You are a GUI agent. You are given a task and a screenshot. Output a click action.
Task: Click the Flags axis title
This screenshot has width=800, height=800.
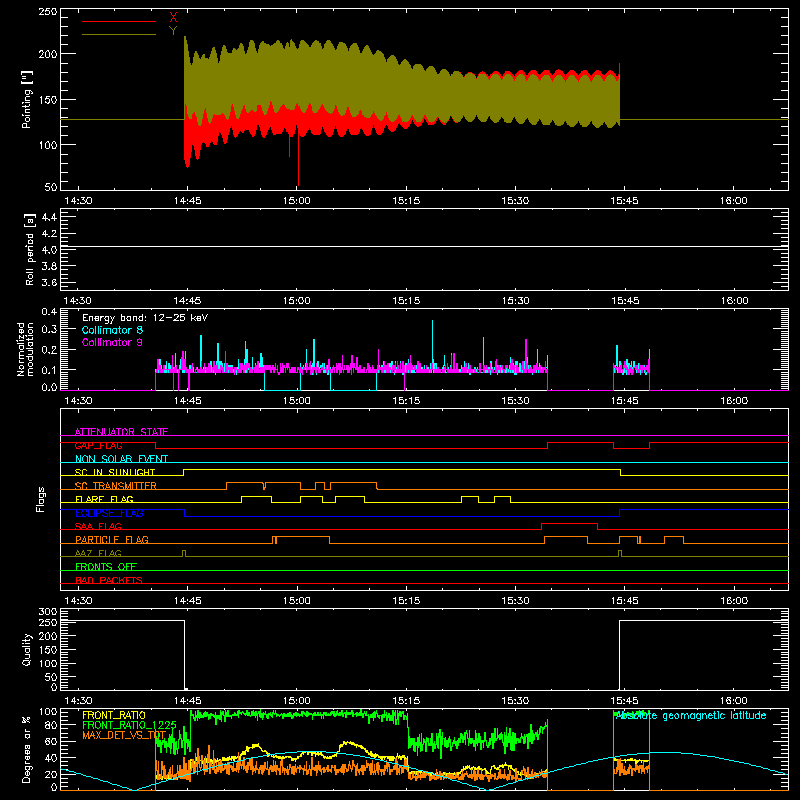pyautogui.click(x=40, y=499)
